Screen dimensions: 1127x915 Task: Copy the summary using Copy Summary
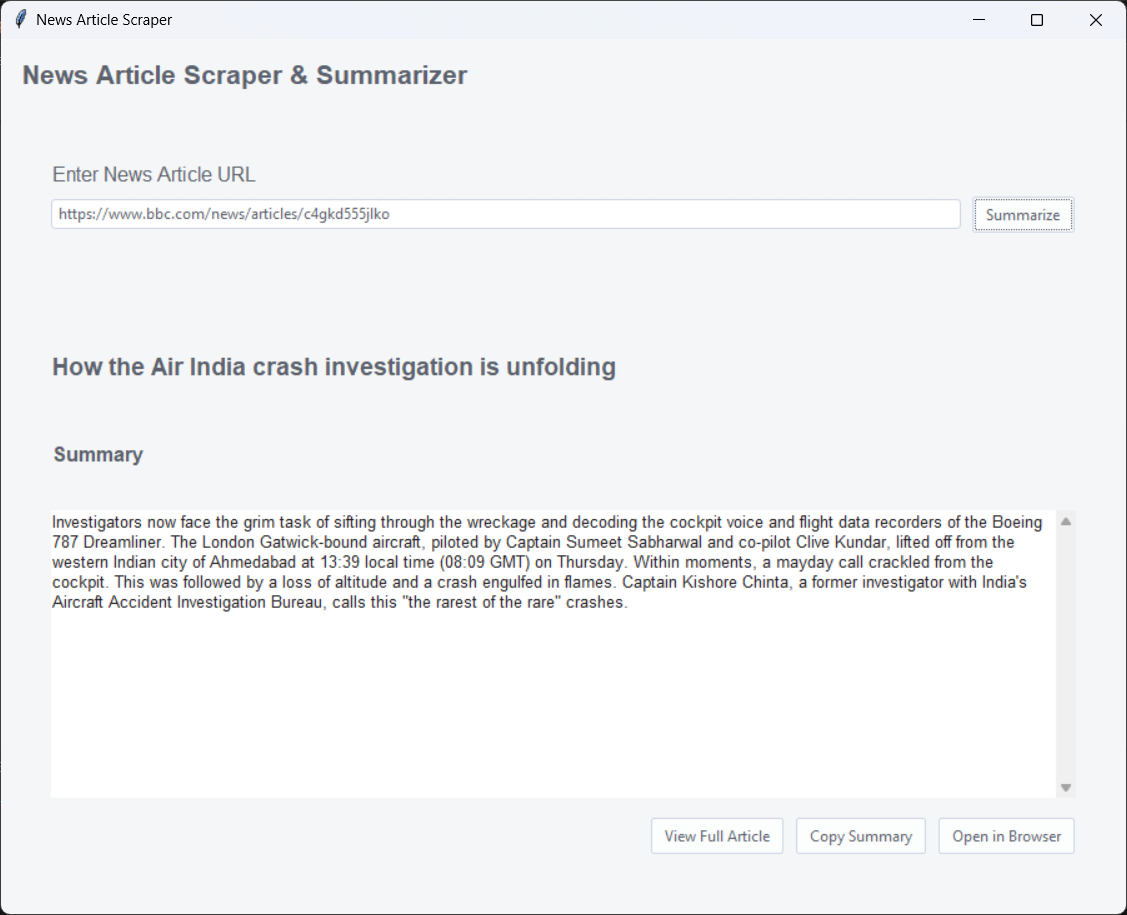pyautogui.click(x=860, y=836)
